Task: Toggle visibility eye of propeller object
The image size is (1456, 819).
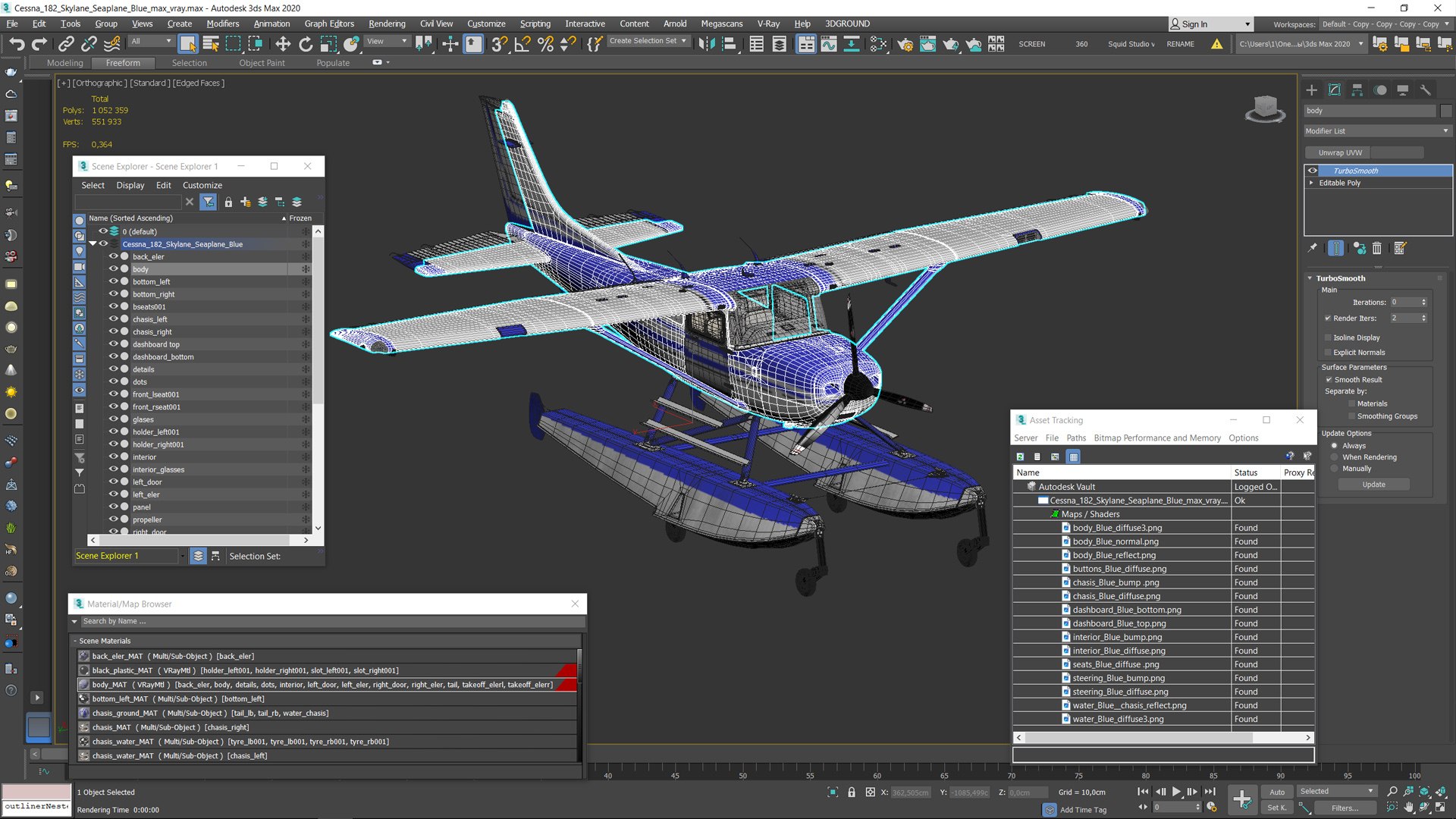Action: [x=113, y=519]
